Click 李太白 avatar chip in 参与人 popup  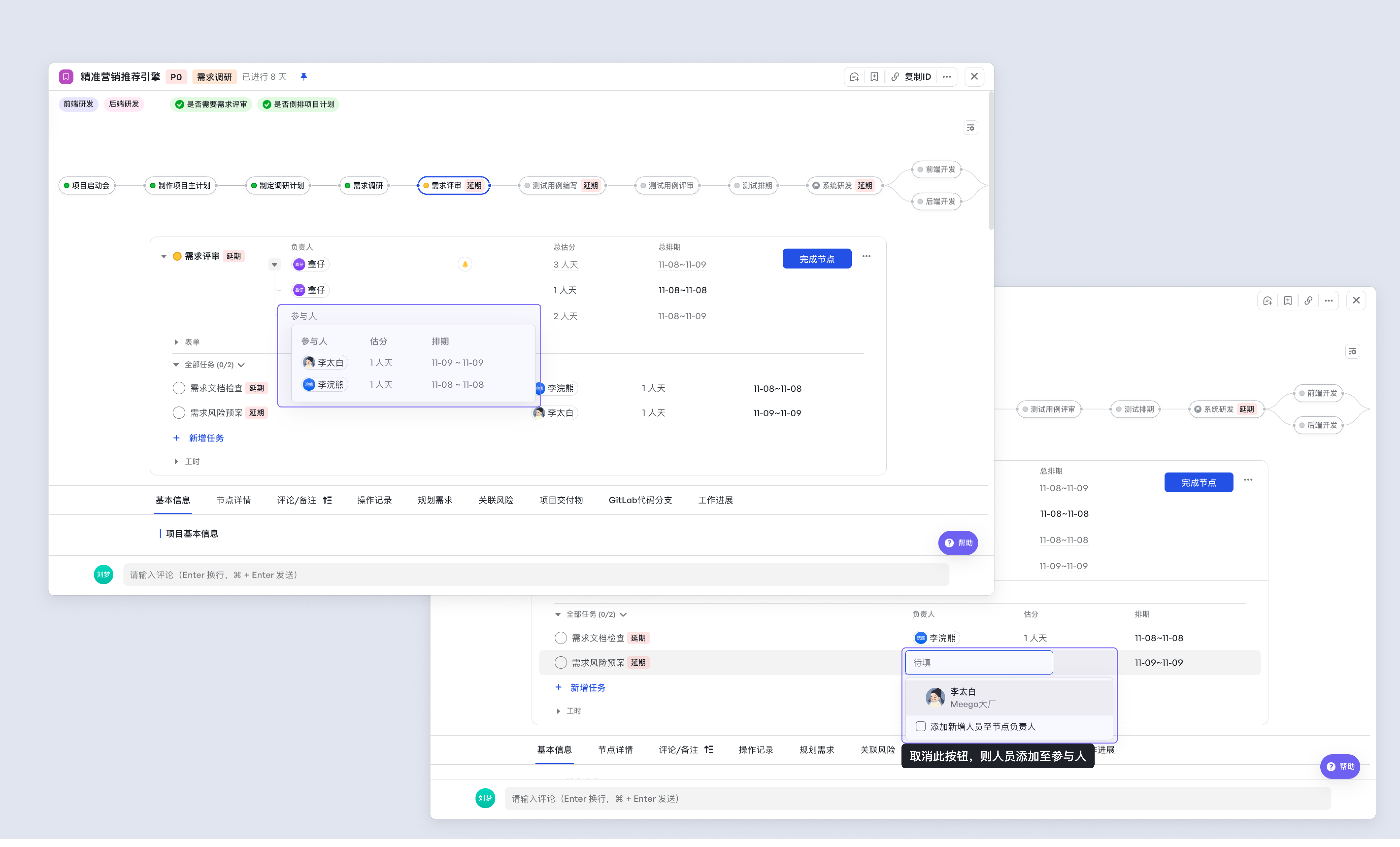324,363
